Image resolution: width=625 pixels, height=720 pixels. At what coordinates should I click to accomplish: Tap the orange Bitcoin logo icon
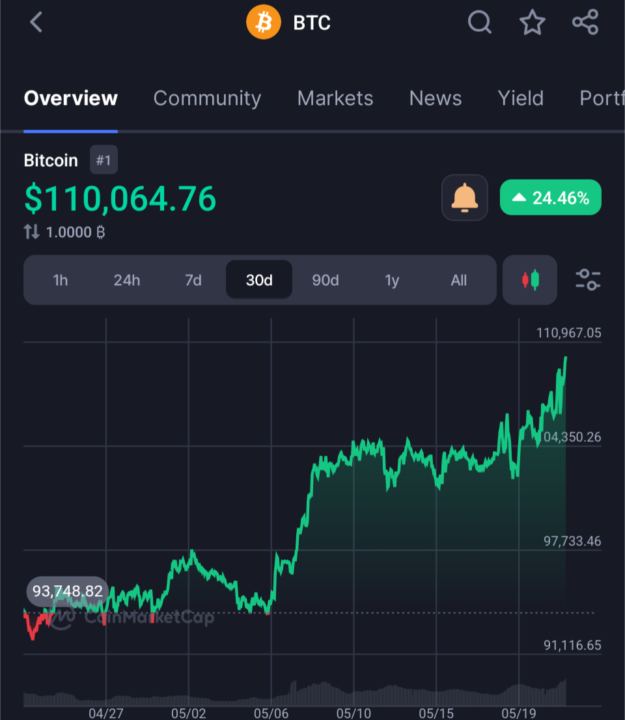[264, 22]
